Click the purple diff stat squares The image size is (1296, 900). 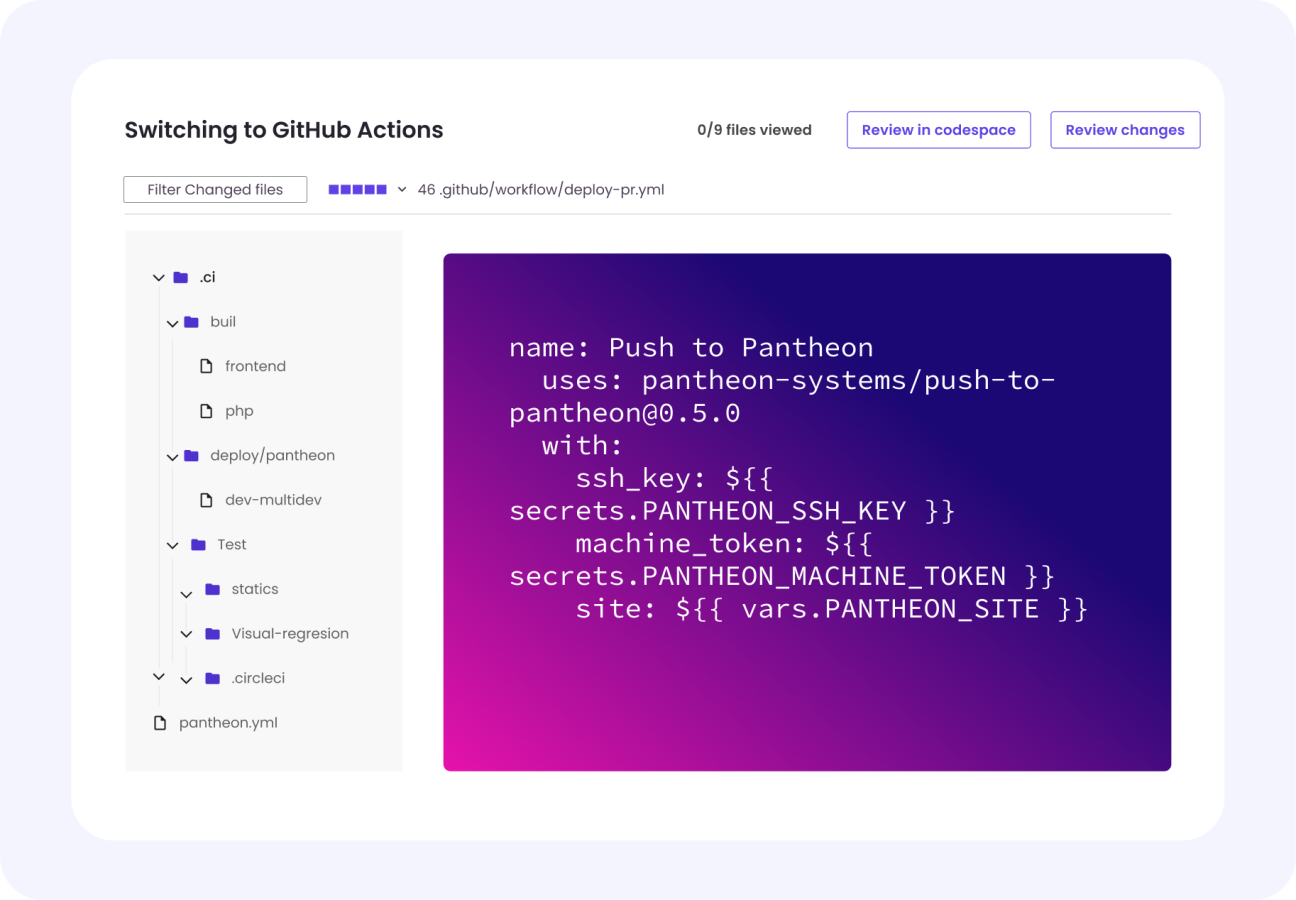357,189
